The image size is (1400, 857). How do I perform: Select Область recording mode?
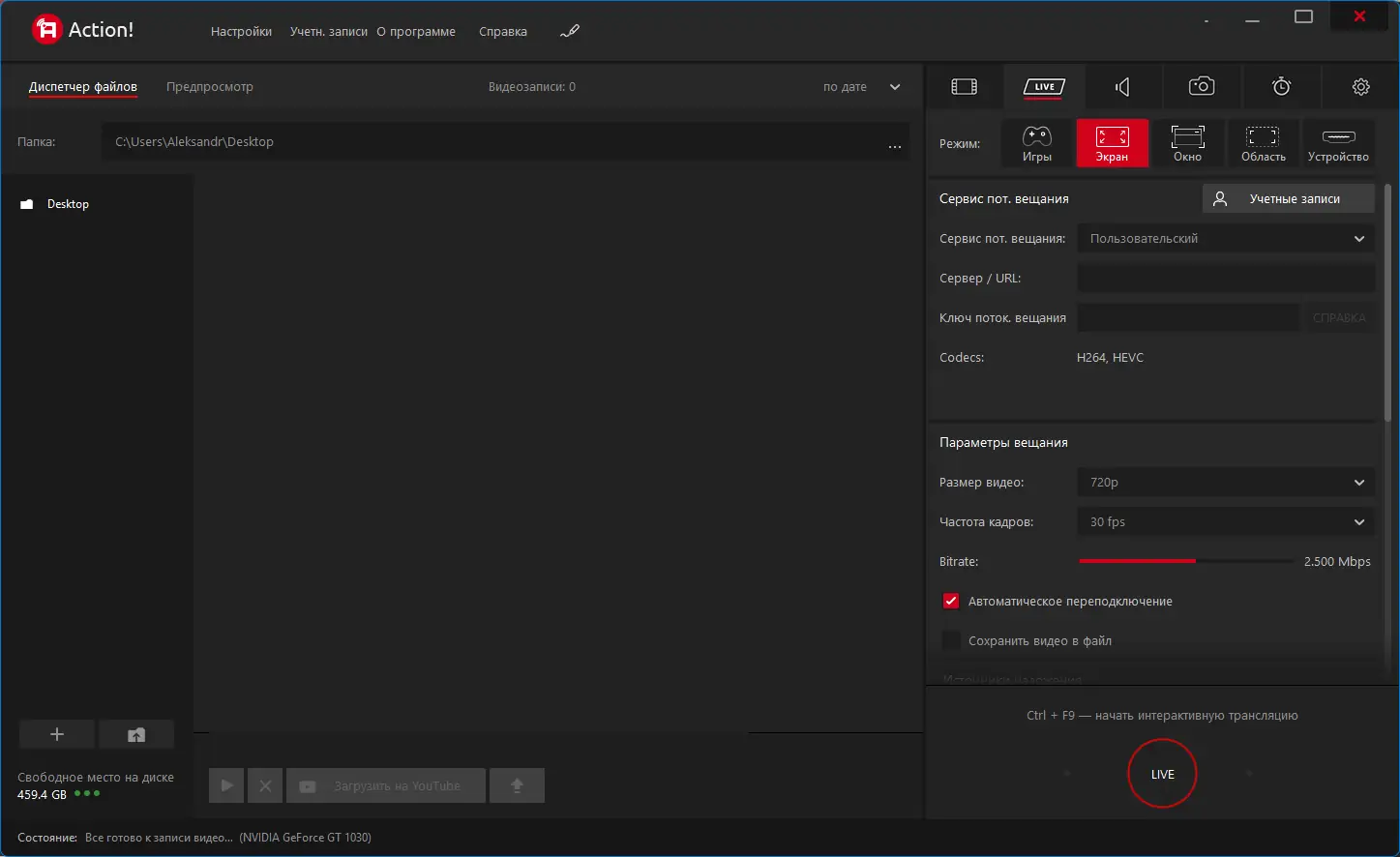(1263, 143)
